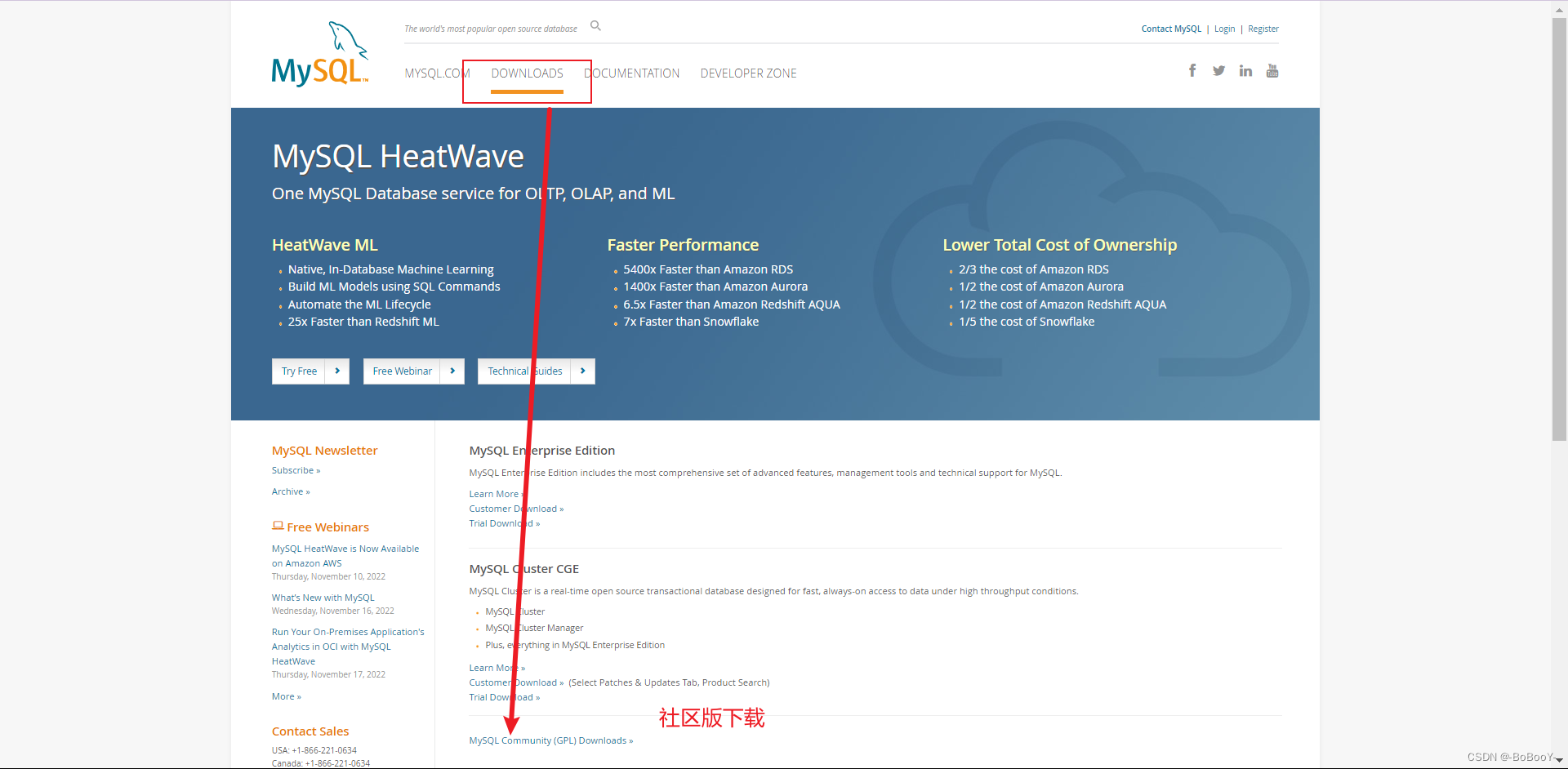Open the newsletter Archive
This screenshot has width=1568, height=769.
tap(290, 491)
